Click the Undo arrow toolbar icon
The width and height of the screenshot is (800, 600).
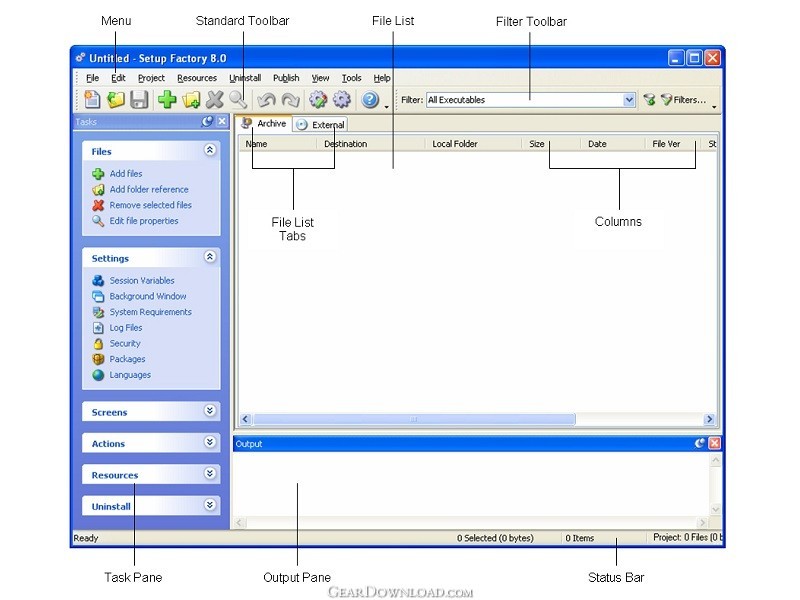pyautogui.click(x=266, y=99)
